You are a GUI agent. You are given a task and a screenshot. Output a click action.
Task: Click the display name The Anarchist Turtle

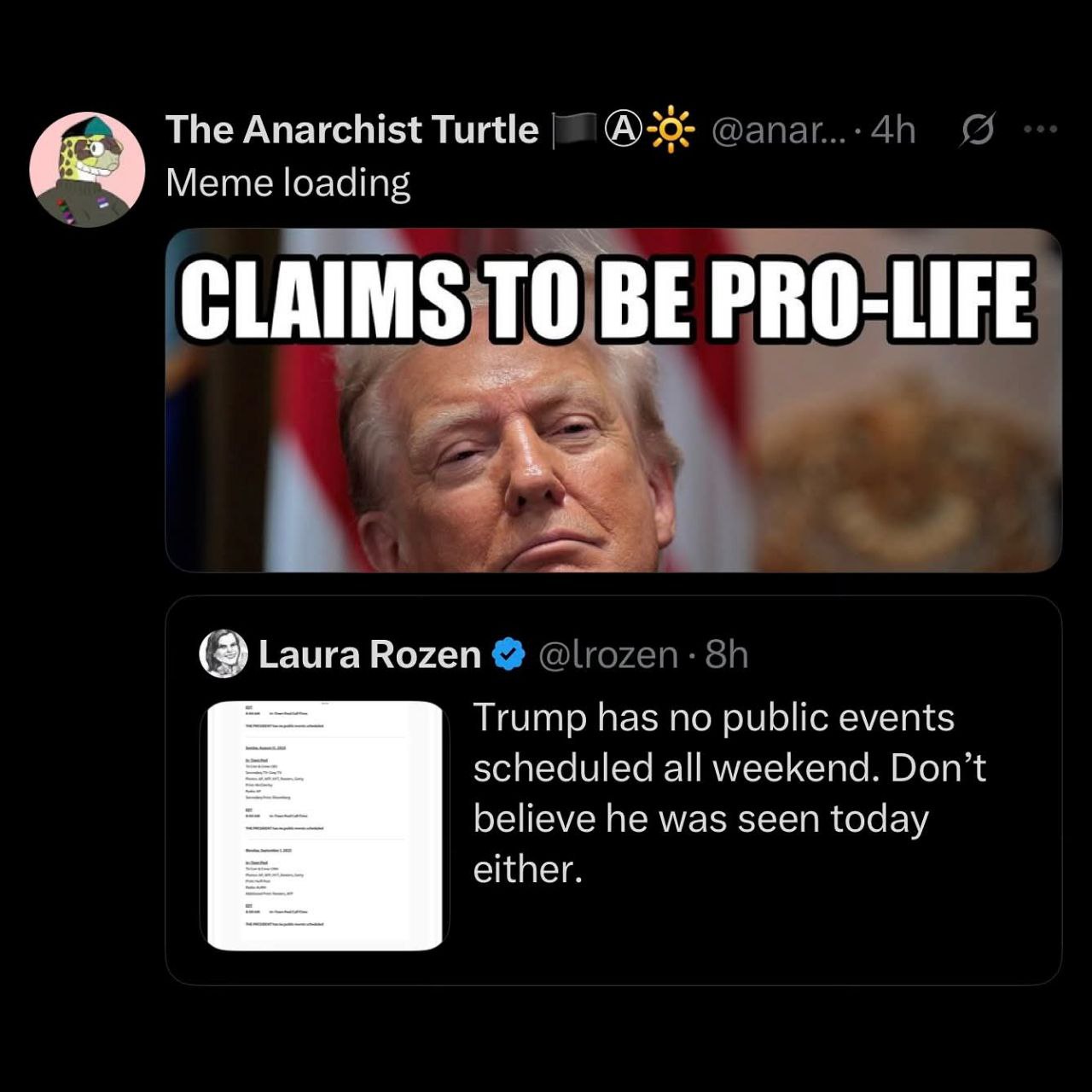[351, 130]
